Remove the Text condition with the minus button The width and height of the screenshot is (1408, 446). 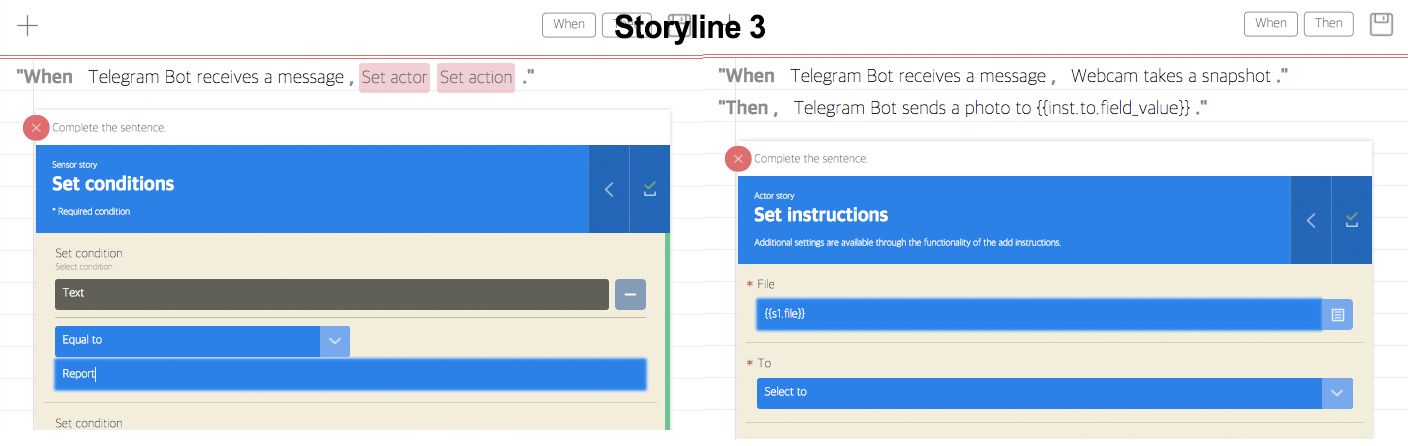pos(630,294)
